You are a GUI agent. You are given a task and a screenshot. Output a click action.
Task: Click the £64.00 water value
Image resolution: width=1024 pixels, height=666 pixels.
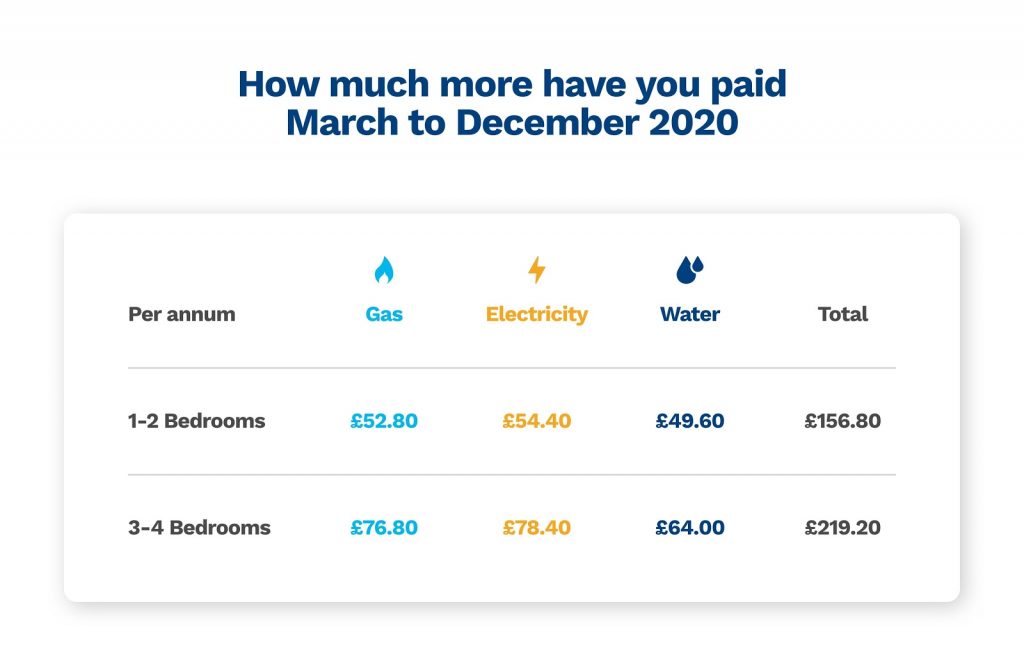click(690, 527)
